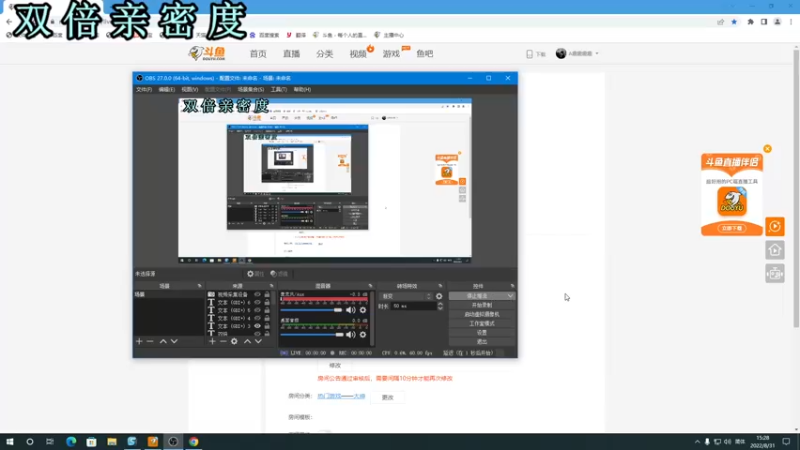Toggle visibility of the 文本 (GDI+) 4 source
This screenshot has height=450, width=800.
pyautogui.click(x=257, y=318)
